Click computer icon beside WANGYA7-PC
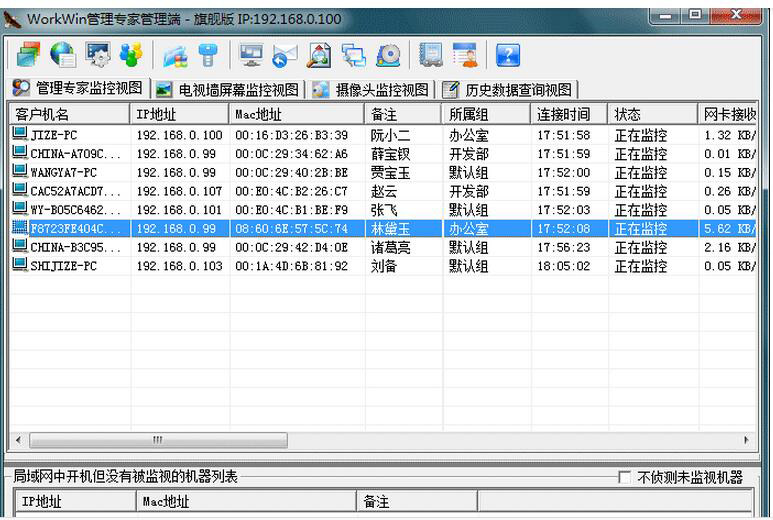Viewport: 773px width, 520px height. coord(20,171)
